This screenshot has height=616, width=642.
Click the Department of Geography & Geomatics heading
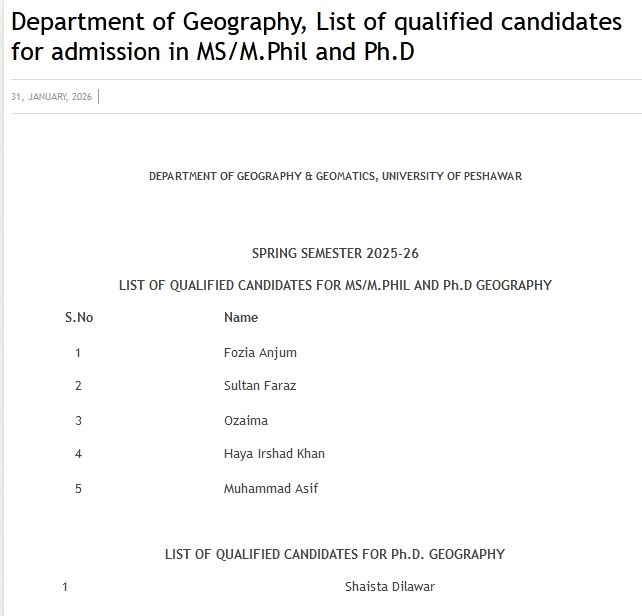click(335, 176)
